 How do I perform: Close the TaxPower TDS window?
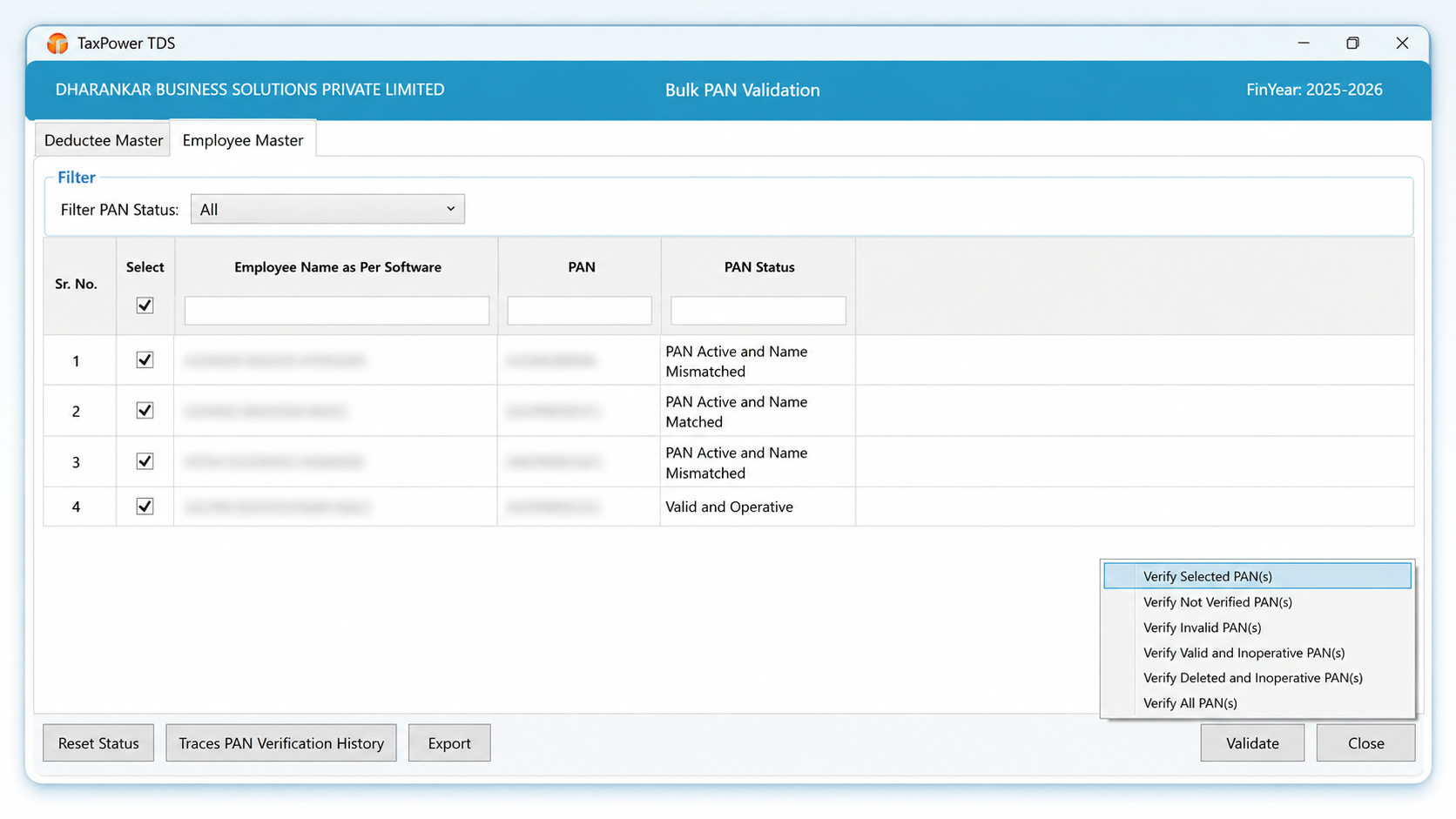tap(1402, 43)
